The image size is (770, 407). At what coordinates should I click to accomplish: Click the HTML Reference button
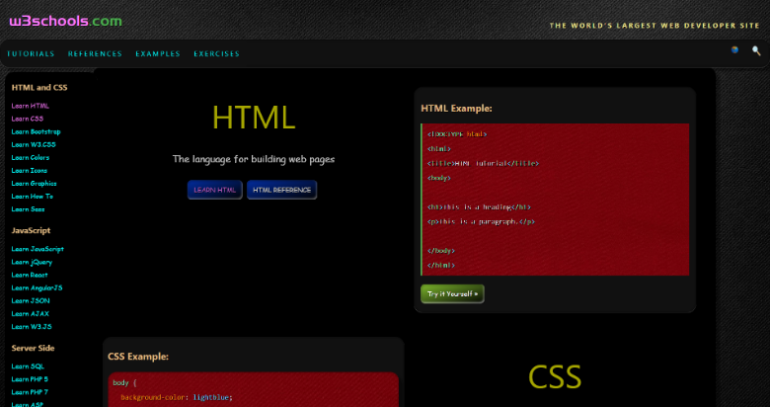click(x=282, y=190)
